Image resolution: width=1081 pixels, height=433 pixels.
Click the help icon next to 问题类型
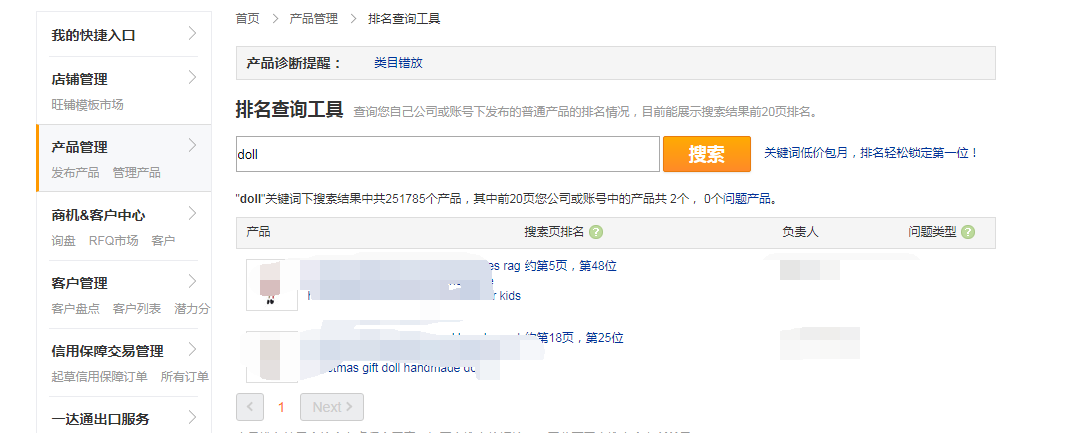[968, 232]
